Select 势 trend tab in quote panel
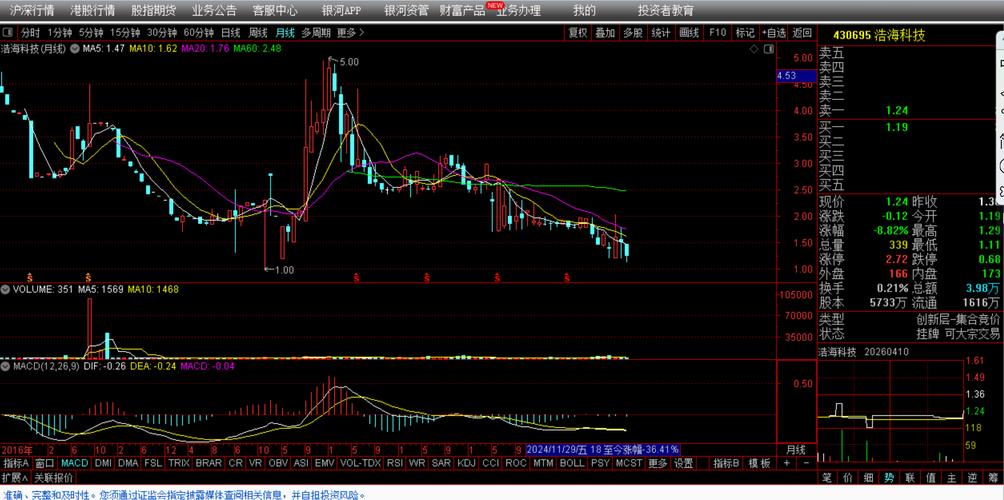 pyautogui.click(x=889, y=477)
